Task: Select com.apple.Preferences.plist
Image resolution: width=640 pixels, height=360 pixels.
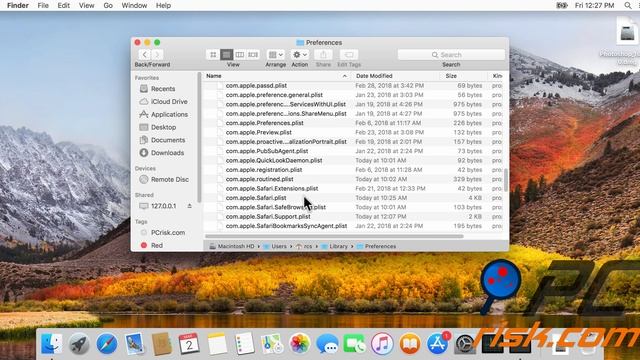Action: pyautogui.click(x=264, y=123)
